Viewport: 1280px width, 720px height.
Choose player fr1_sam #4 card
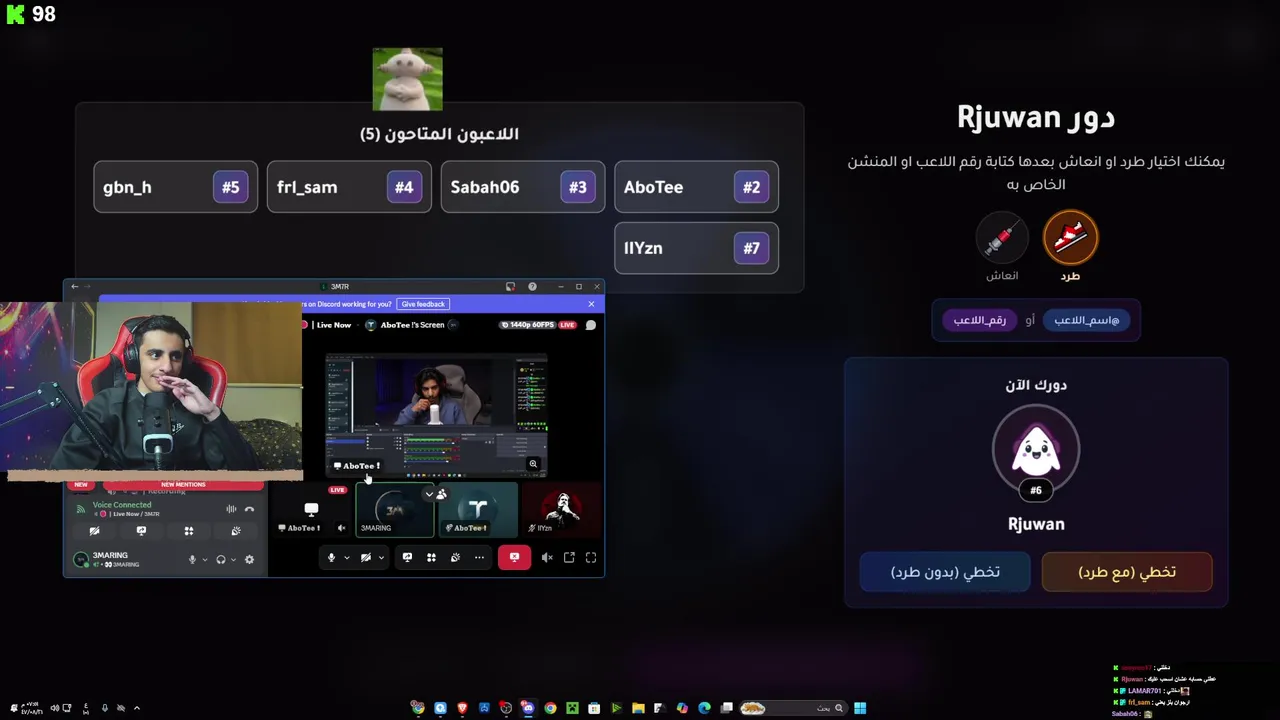click(349, 187)
